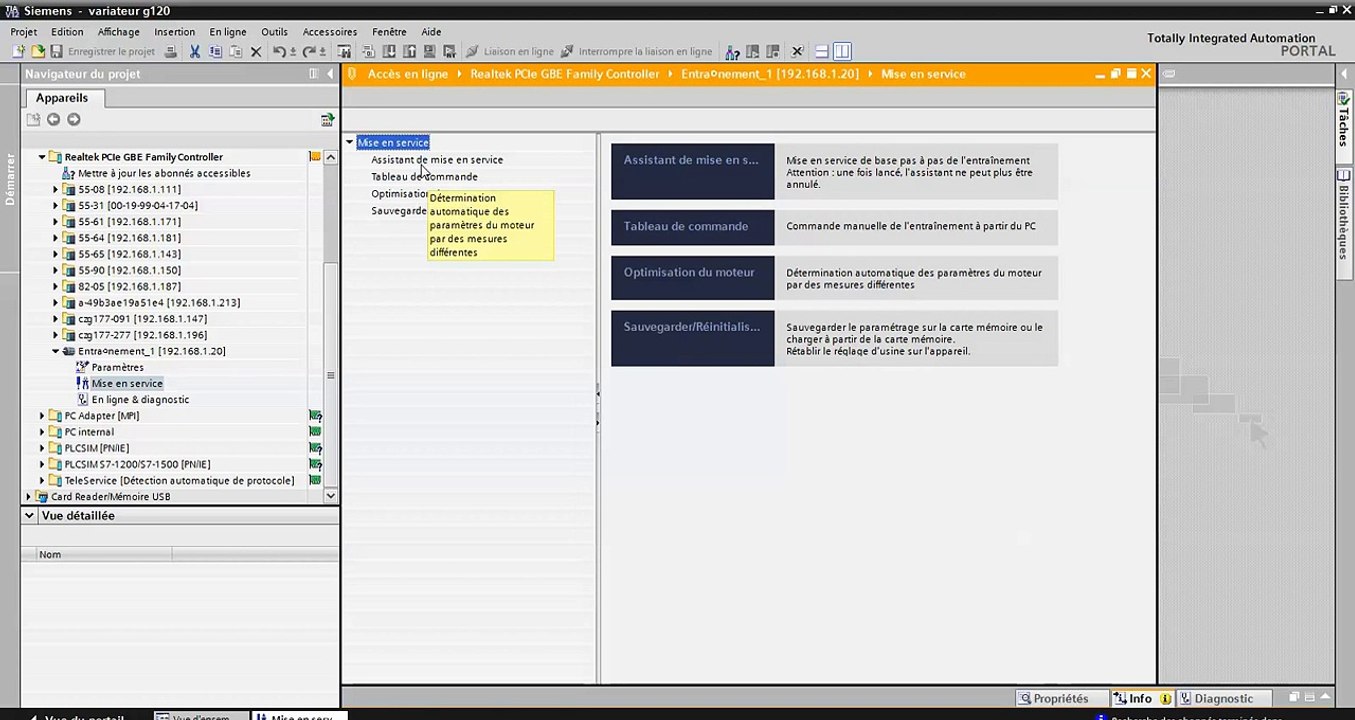Collapse the Entraînement_1 [192.168.1.20] node
The image size is (1355, 720).
coord(56,351)
